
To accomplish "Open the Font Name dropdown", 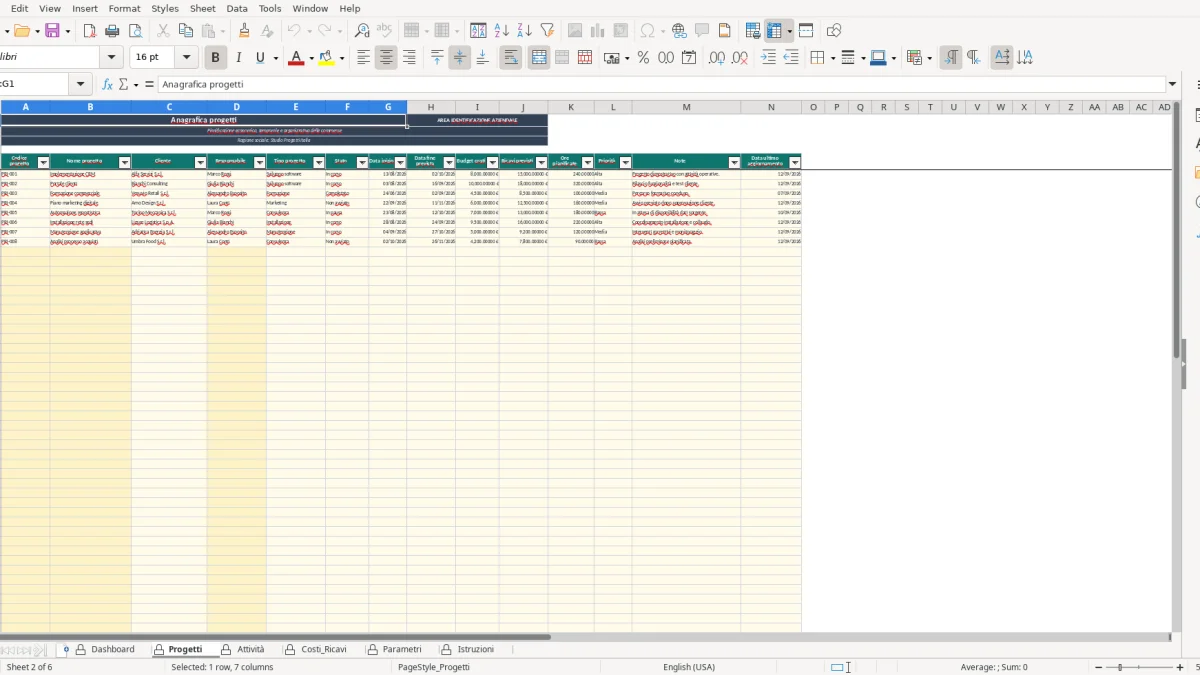I will coord(112,58).
